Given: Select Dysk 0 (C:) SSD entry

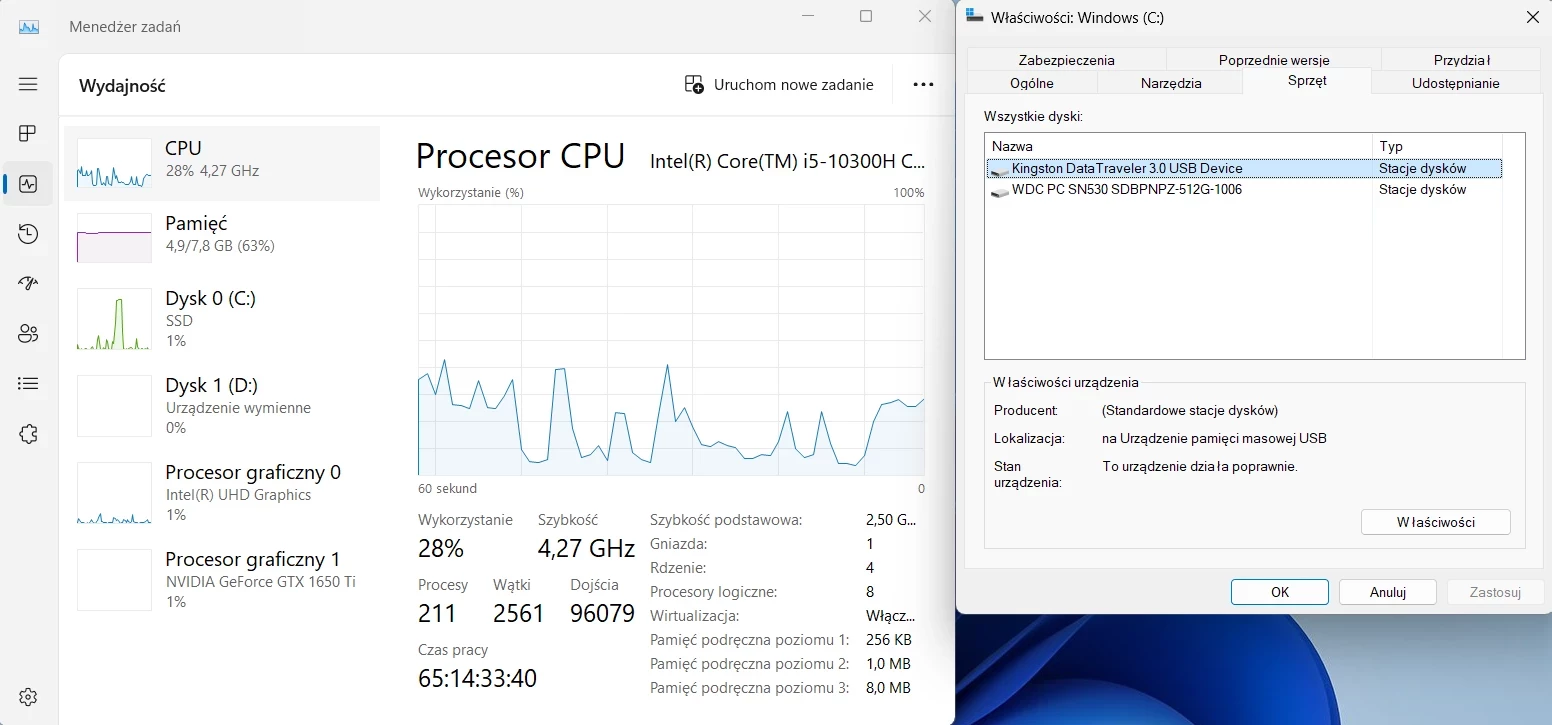Looking at the screenshot, I should [x=222, y=319].
